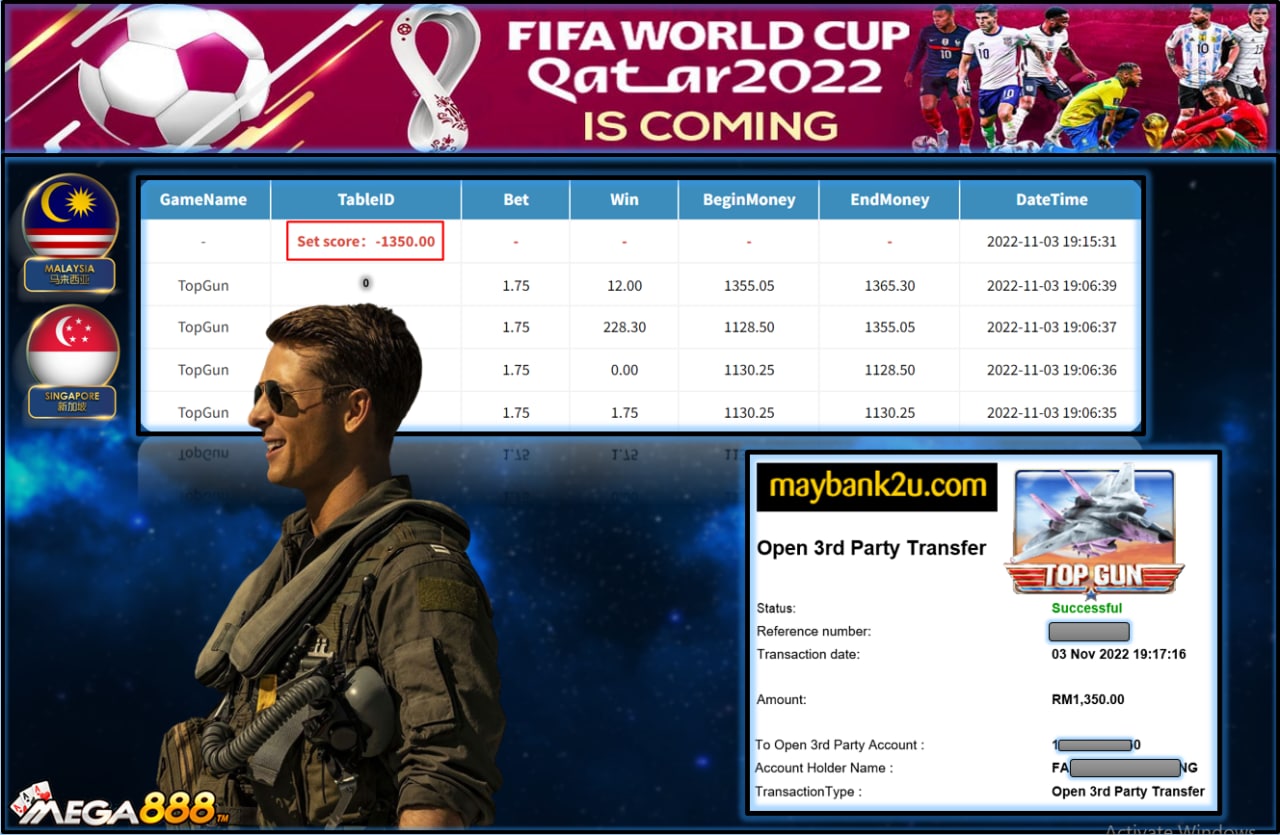
Task: Click the Win value 12.00
Action: [x=624, y=286]
